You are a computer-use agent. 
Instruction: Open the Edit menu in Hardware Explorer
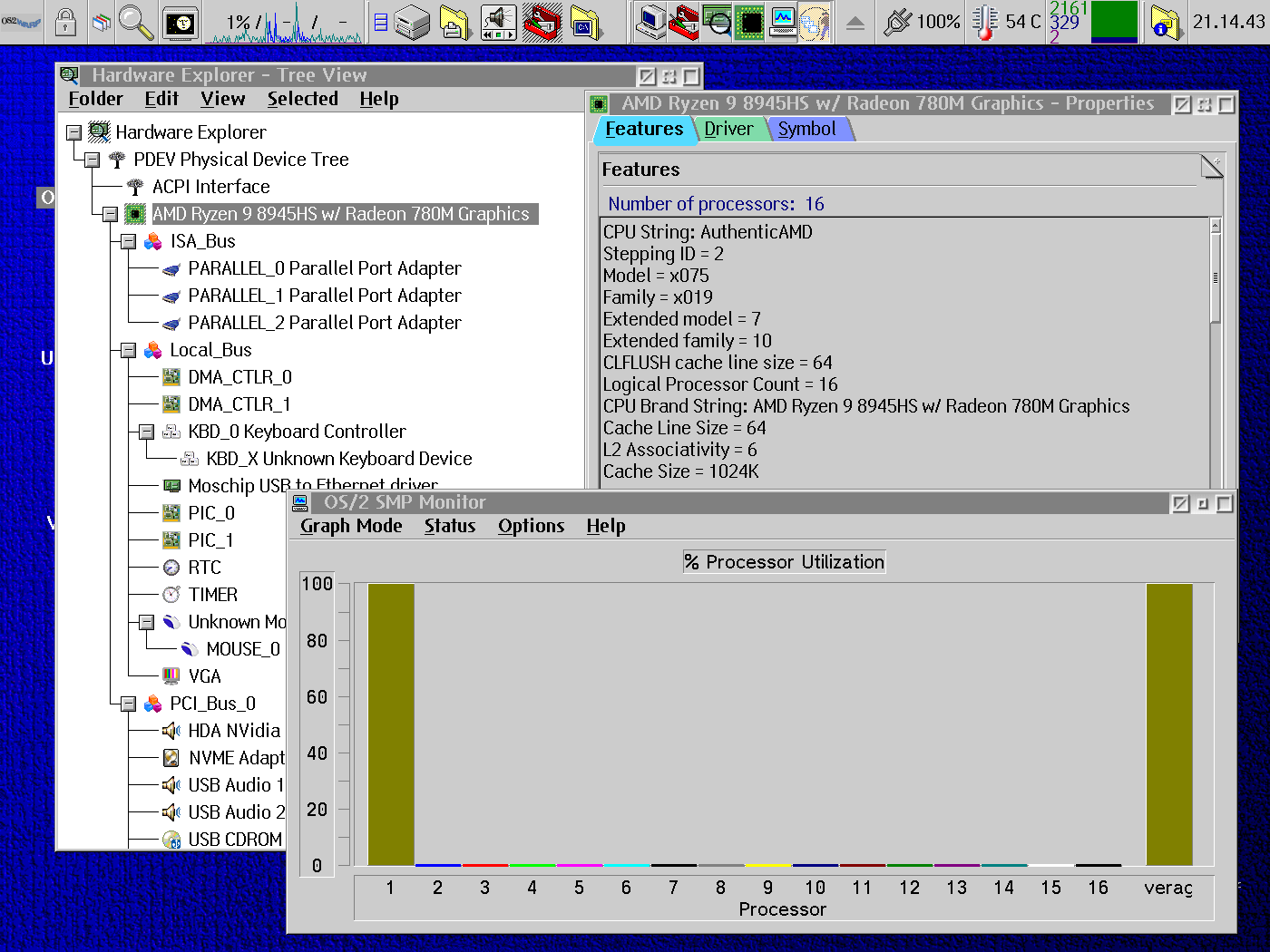click(161, 99)
